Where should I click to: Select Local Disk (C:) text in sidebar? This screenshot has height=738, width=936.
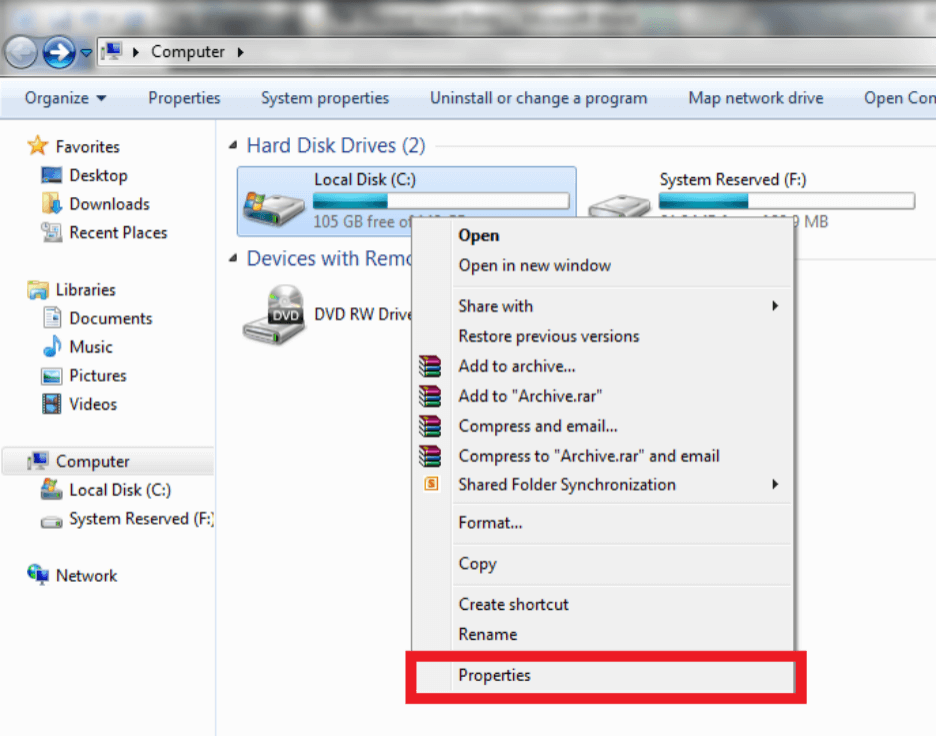[120, 490]
